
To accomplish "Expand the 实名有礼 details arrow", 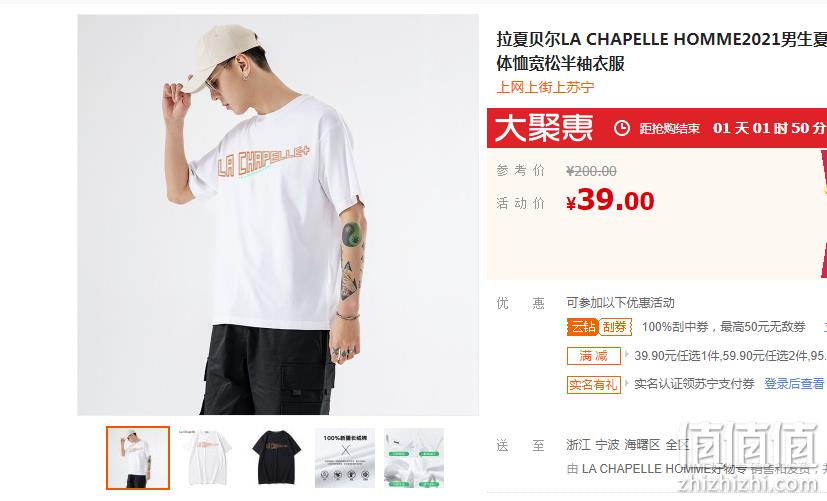I will pyautogui.click(x=627, y=383).
